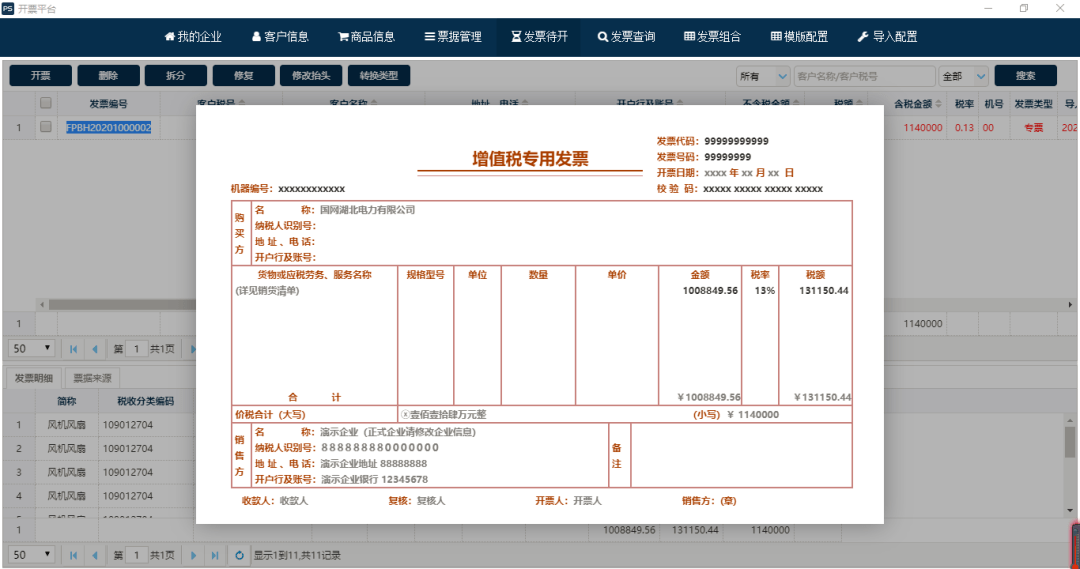Viewport: 1080px width, 569px height.
Task: Click the upper pager page number field
Action: (136, 349)
